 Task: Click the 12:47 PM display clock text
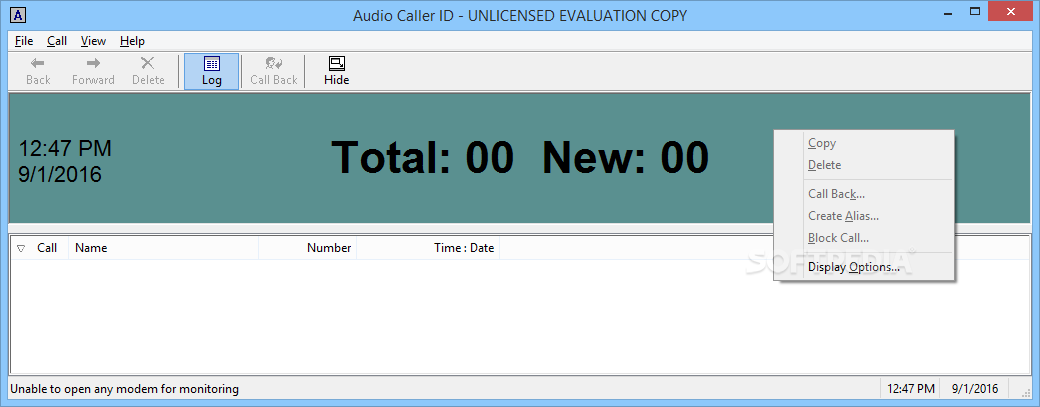65,148
